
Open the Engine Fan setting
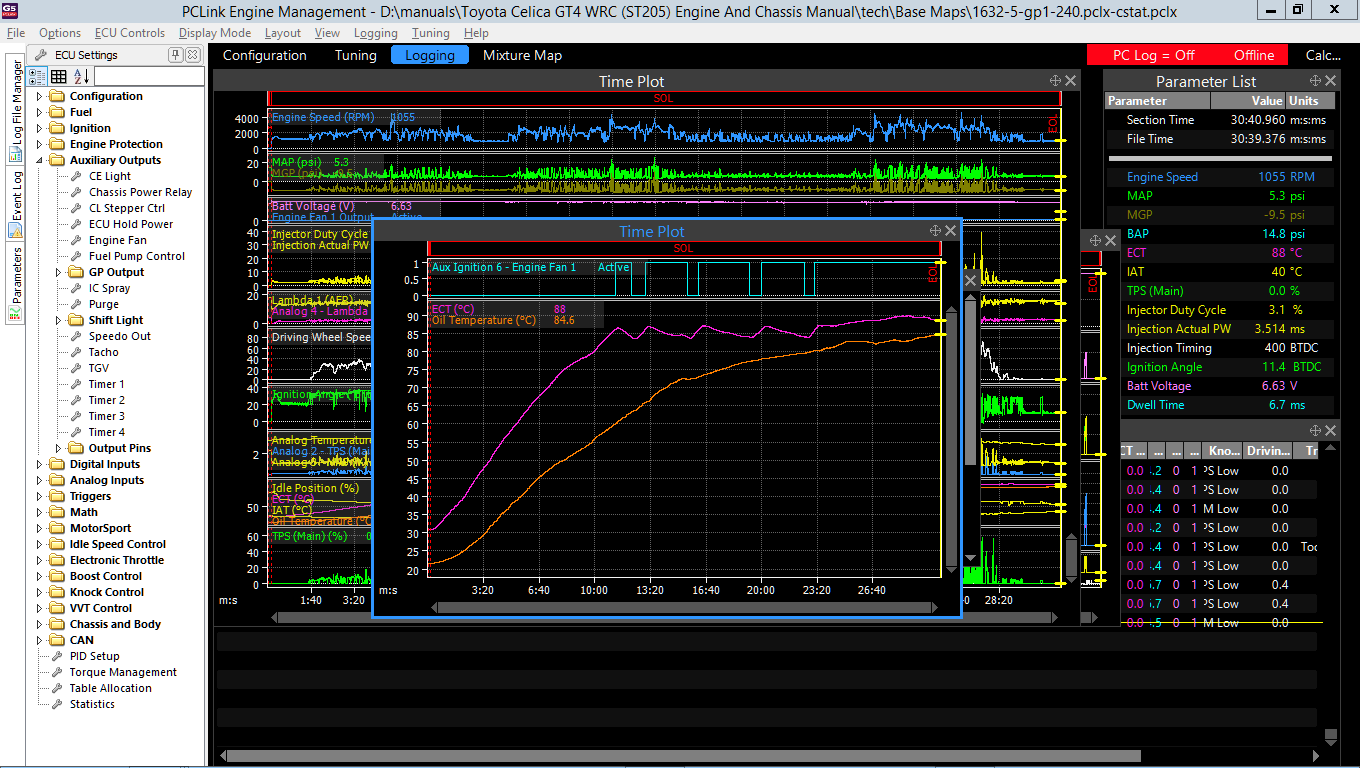pyautogui.click(x=117, y=240)
